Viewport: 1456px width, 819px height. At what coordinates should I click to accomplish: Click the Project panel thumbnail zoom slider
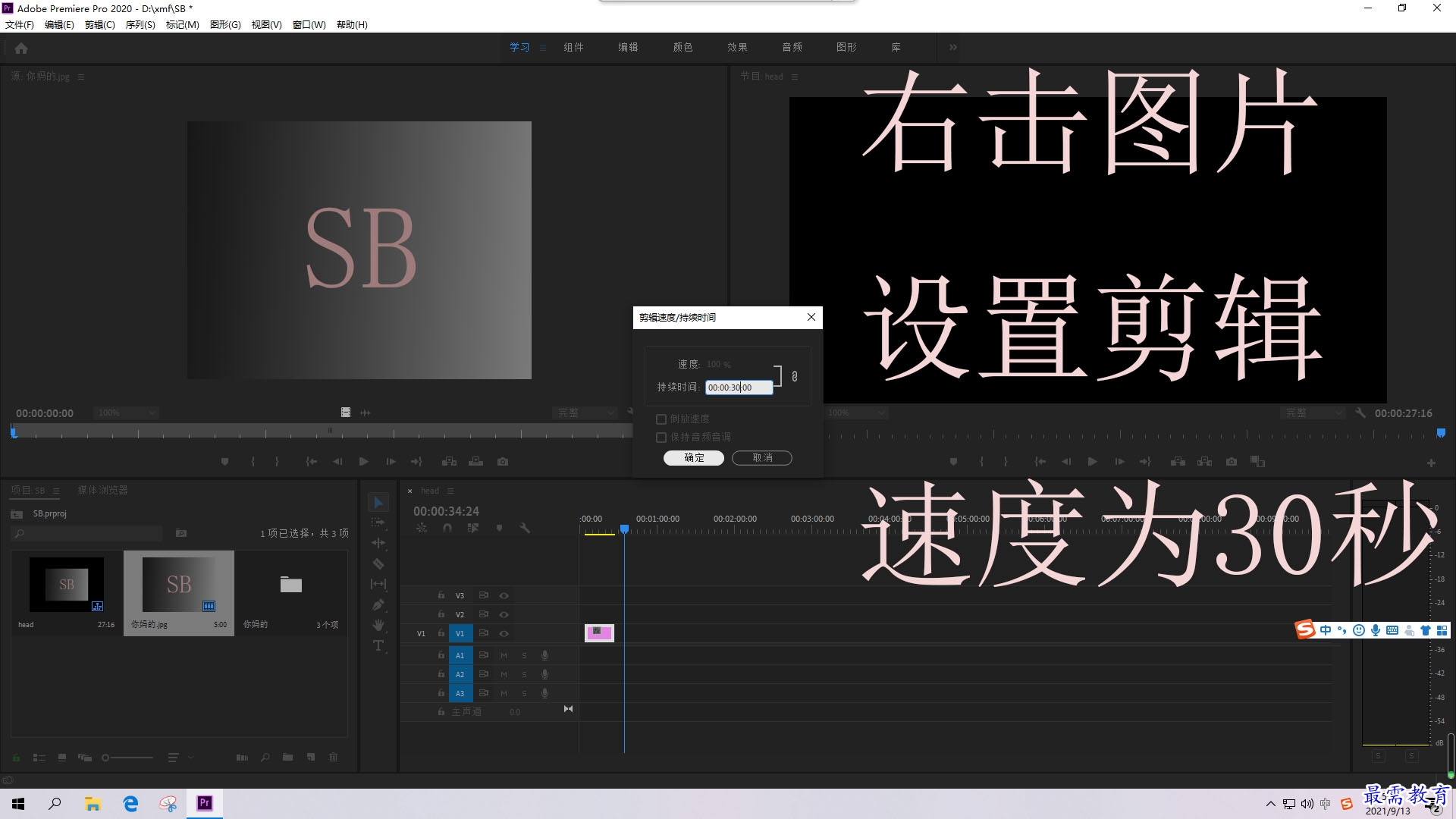(127, 757)
